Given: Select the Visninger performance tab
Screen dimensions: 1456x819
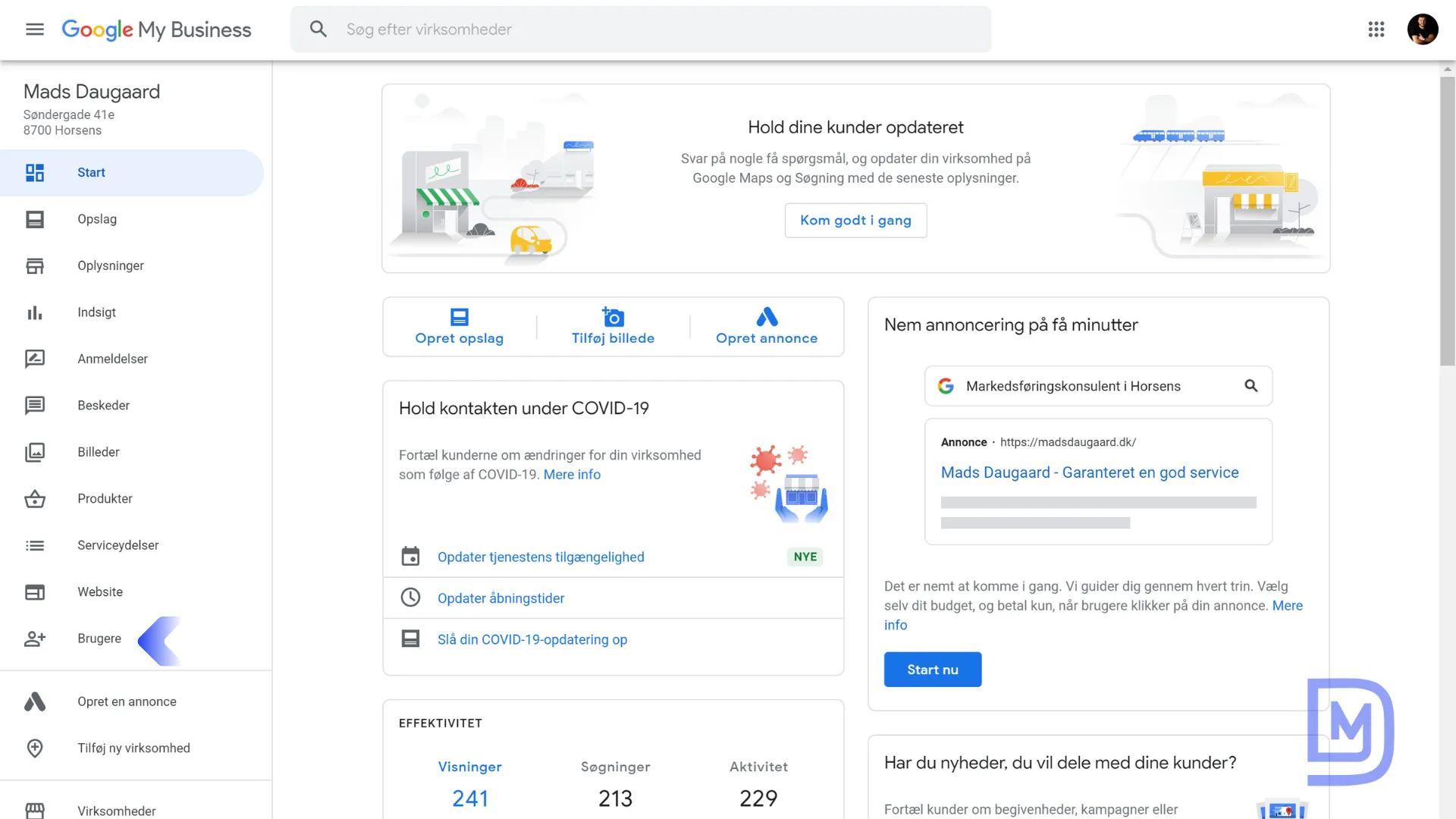Looking at the screenshot, I should point(470,784).
